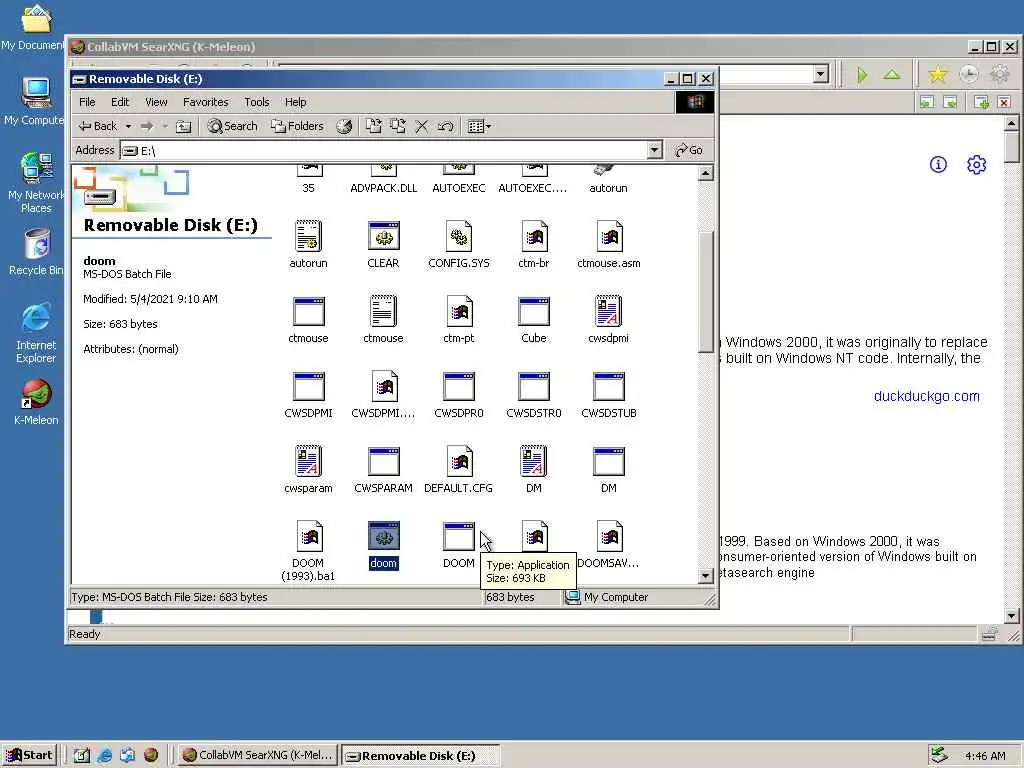The height and width of the screenshot is (768, 1024).
Task: Select the lowercase cwsparam document icon
Action: pos(308,470)
